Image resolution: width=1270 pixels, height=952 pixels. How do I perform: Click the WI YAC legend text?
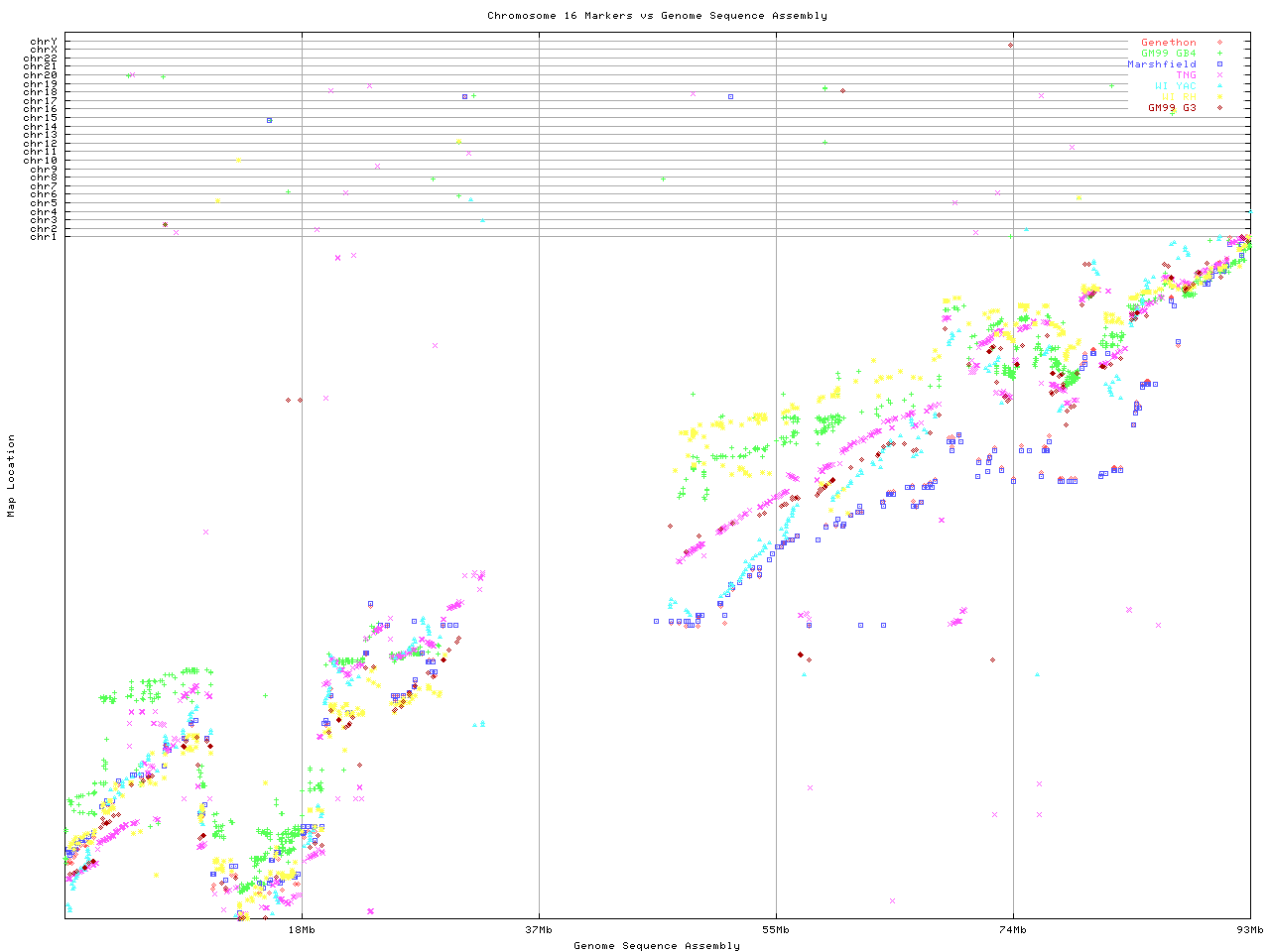pos(1175,86)
